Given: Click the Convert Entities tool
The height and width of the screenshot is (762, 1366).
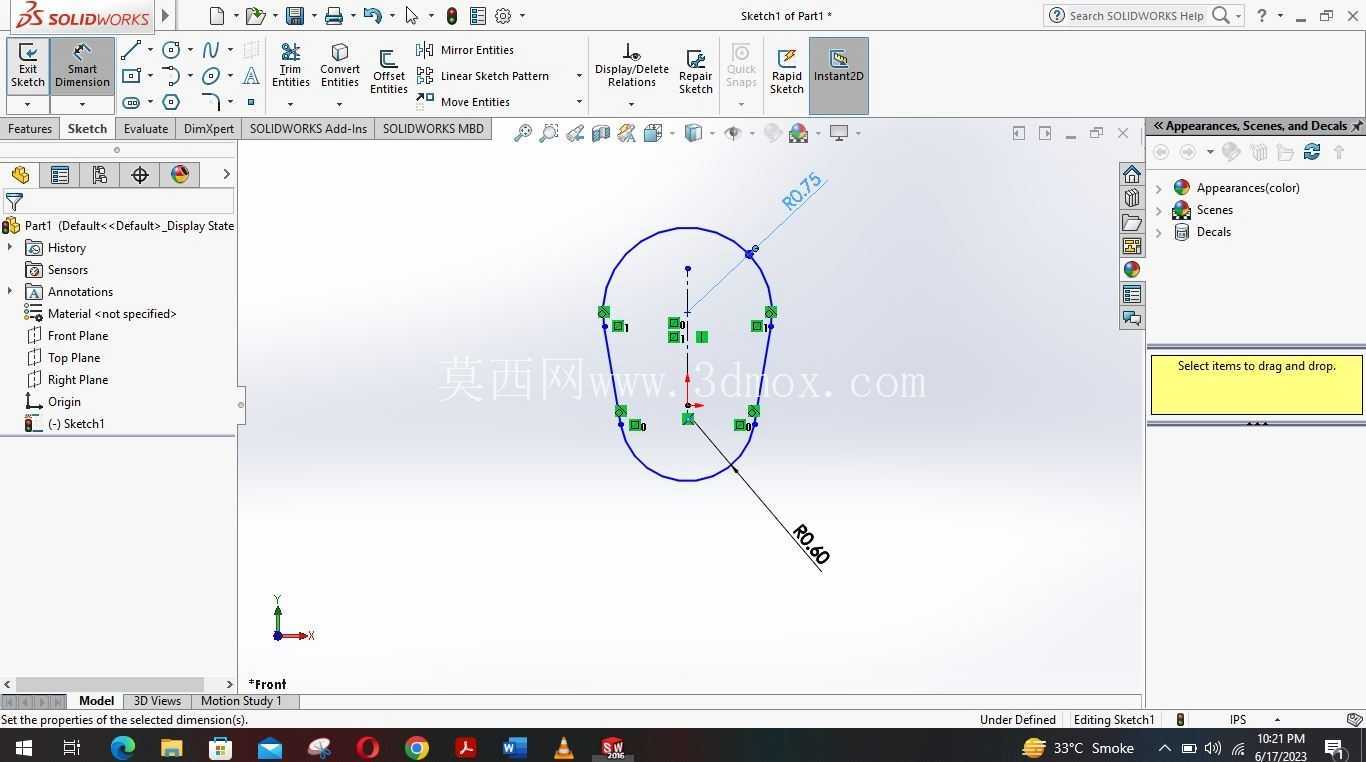Looking at the screenshot, I should (340, 66).
